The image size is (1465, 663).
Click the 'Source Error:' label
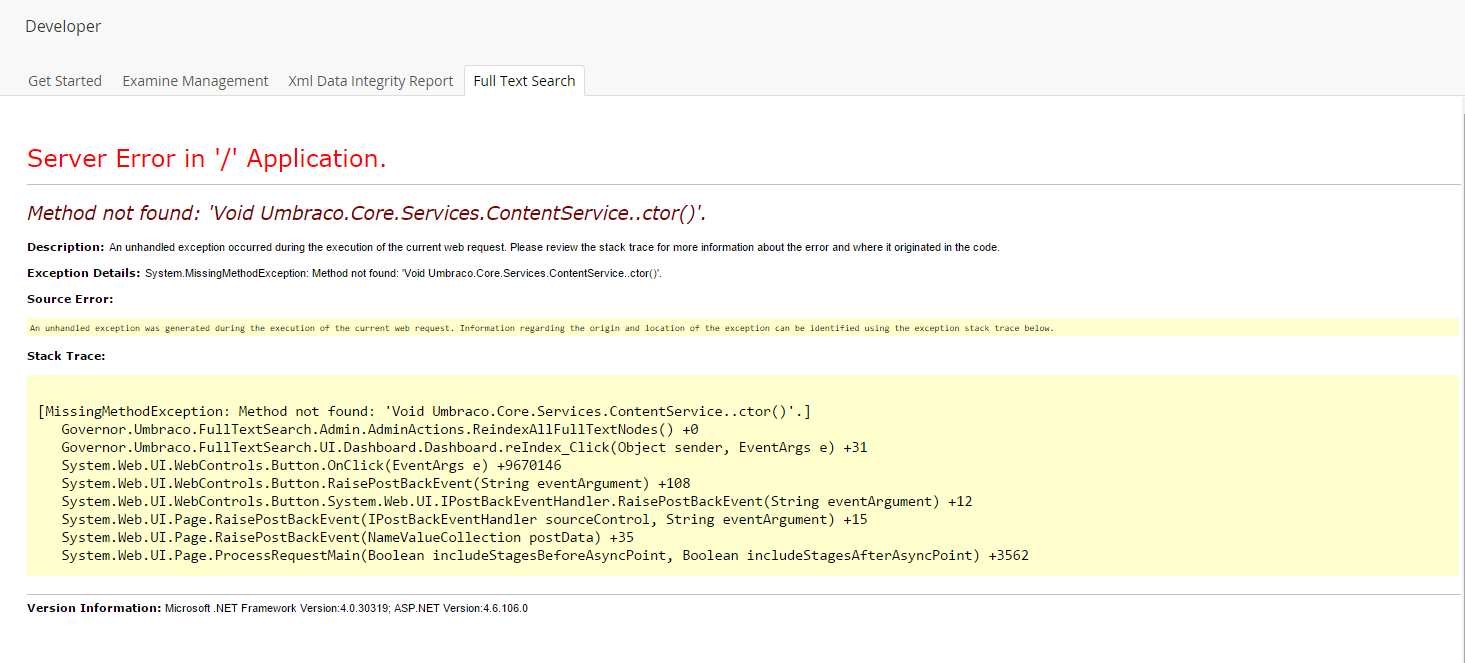pyautogui.click(x=70, y=299)
